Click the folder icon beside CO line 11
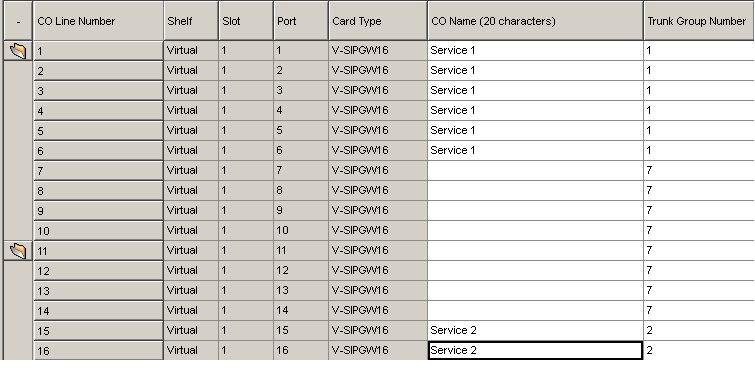 (18, 250)
